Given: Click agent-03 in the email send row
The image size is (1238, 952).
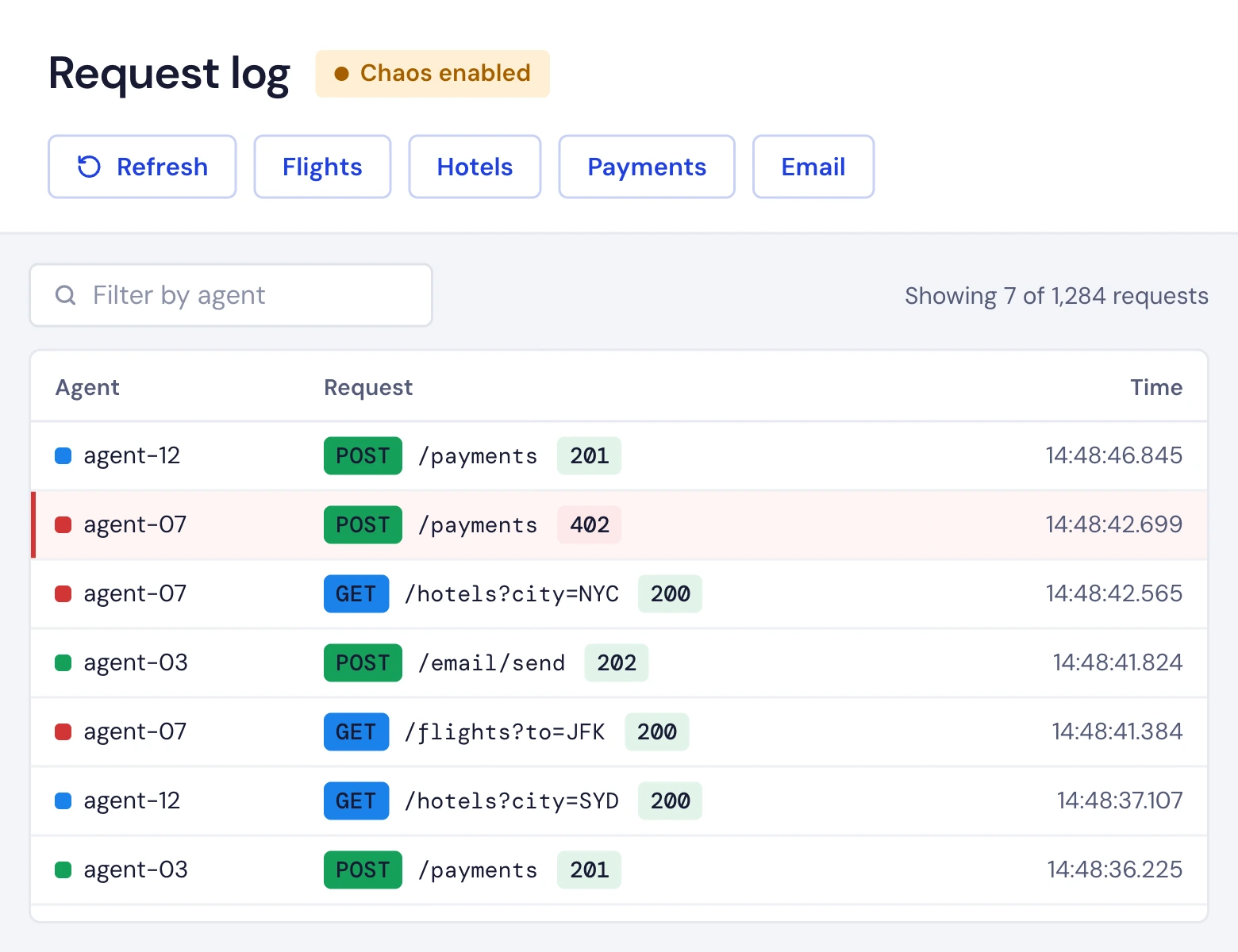Looking at the screenshot, I should (136, 662).
